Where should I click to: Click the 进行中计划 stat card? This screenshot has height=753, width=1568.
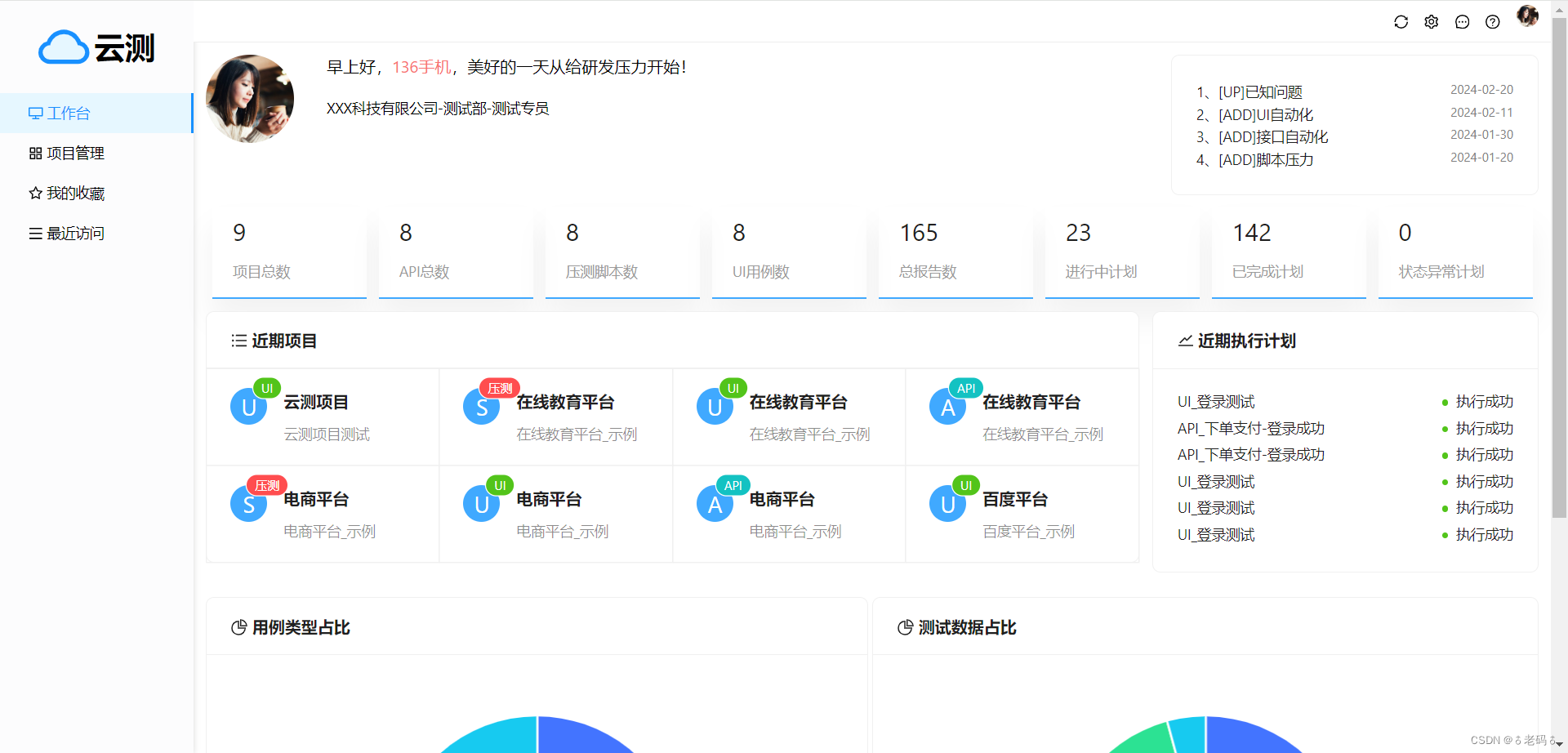pyautogui.click(x=1122, y=254)
